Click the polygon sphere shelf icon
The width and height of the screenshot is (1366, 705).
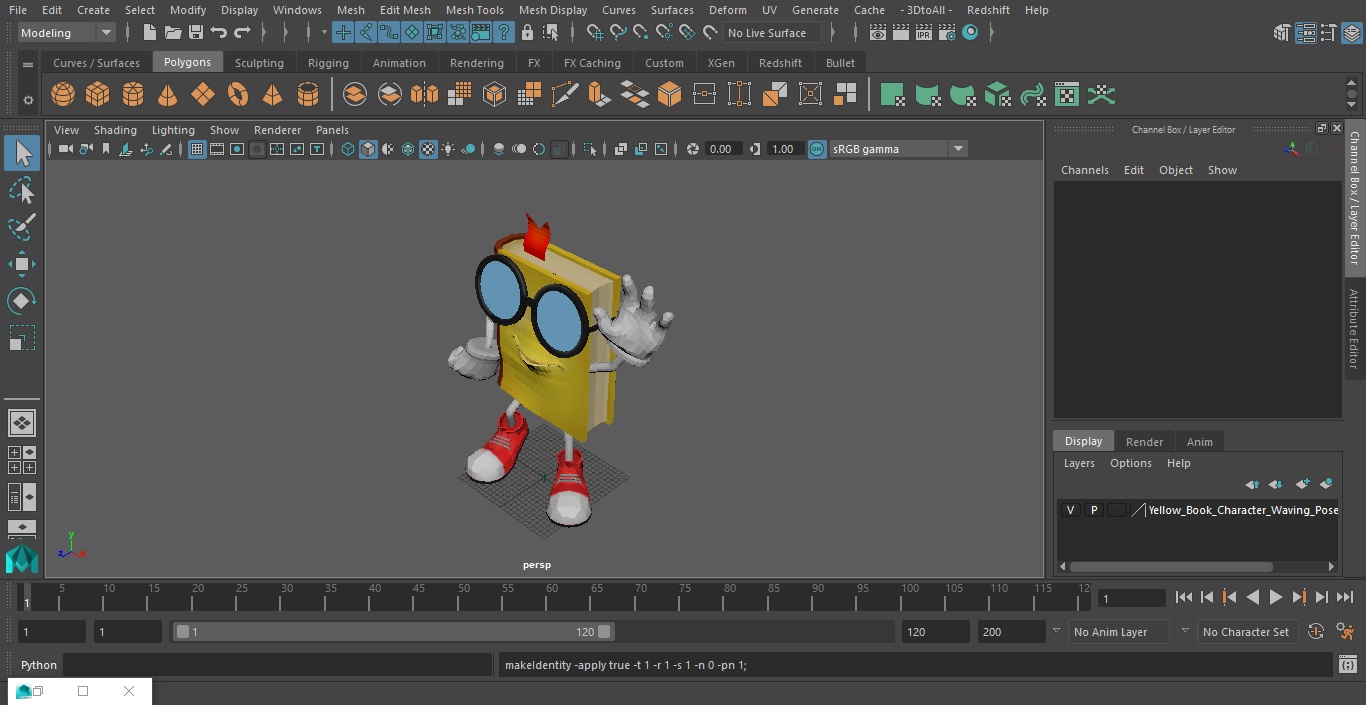tap(63, 95)
